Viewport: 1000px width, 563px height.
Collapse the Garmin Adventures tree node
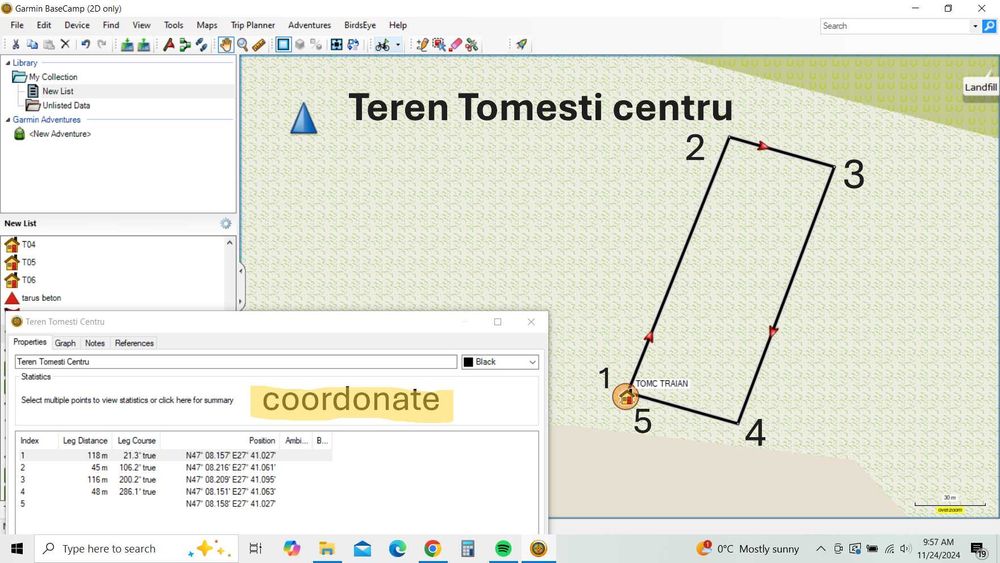click(8, 120)
